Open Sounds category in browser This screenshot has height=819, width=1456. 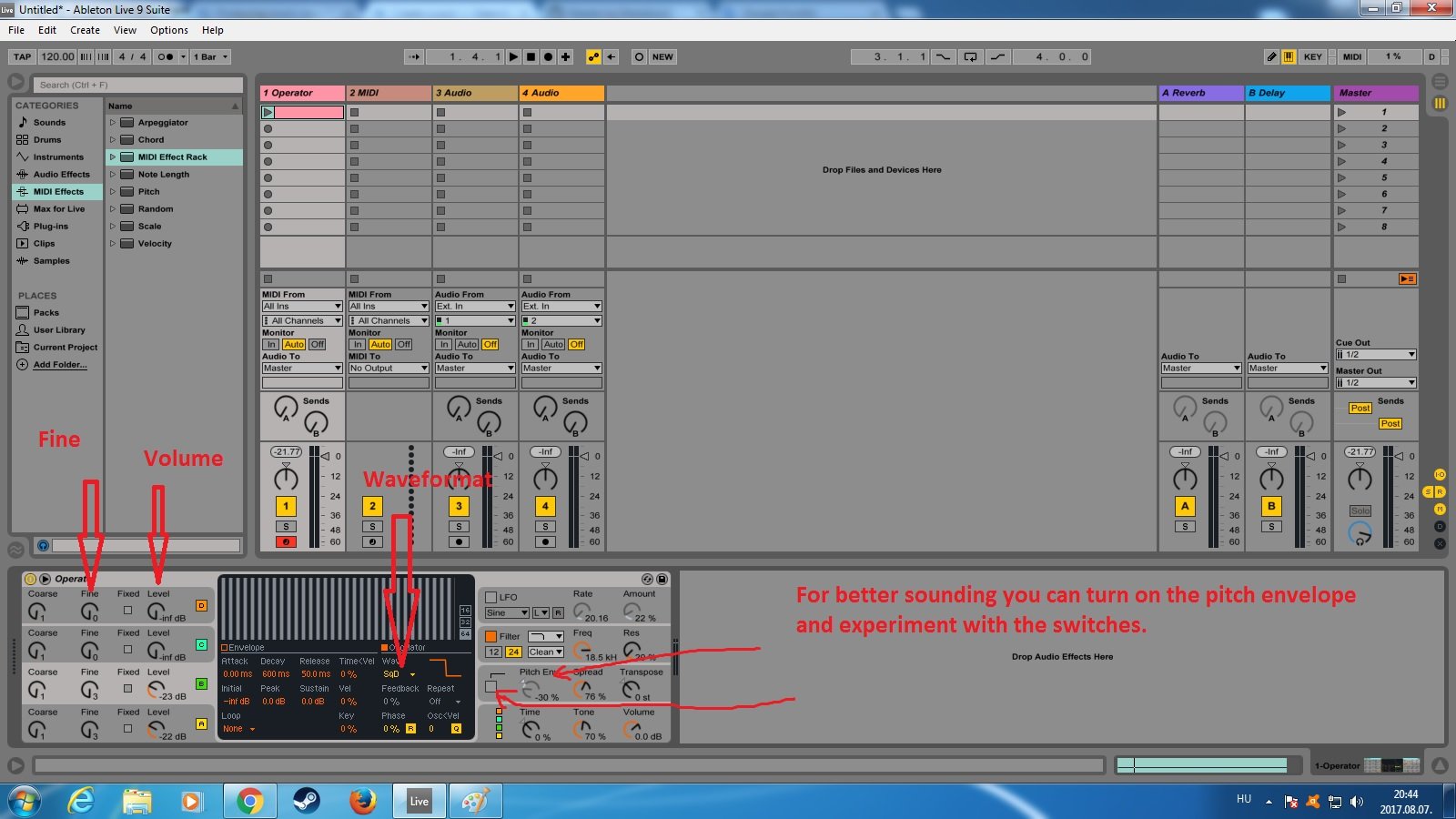pyautogui.click(x=49, y=122)
